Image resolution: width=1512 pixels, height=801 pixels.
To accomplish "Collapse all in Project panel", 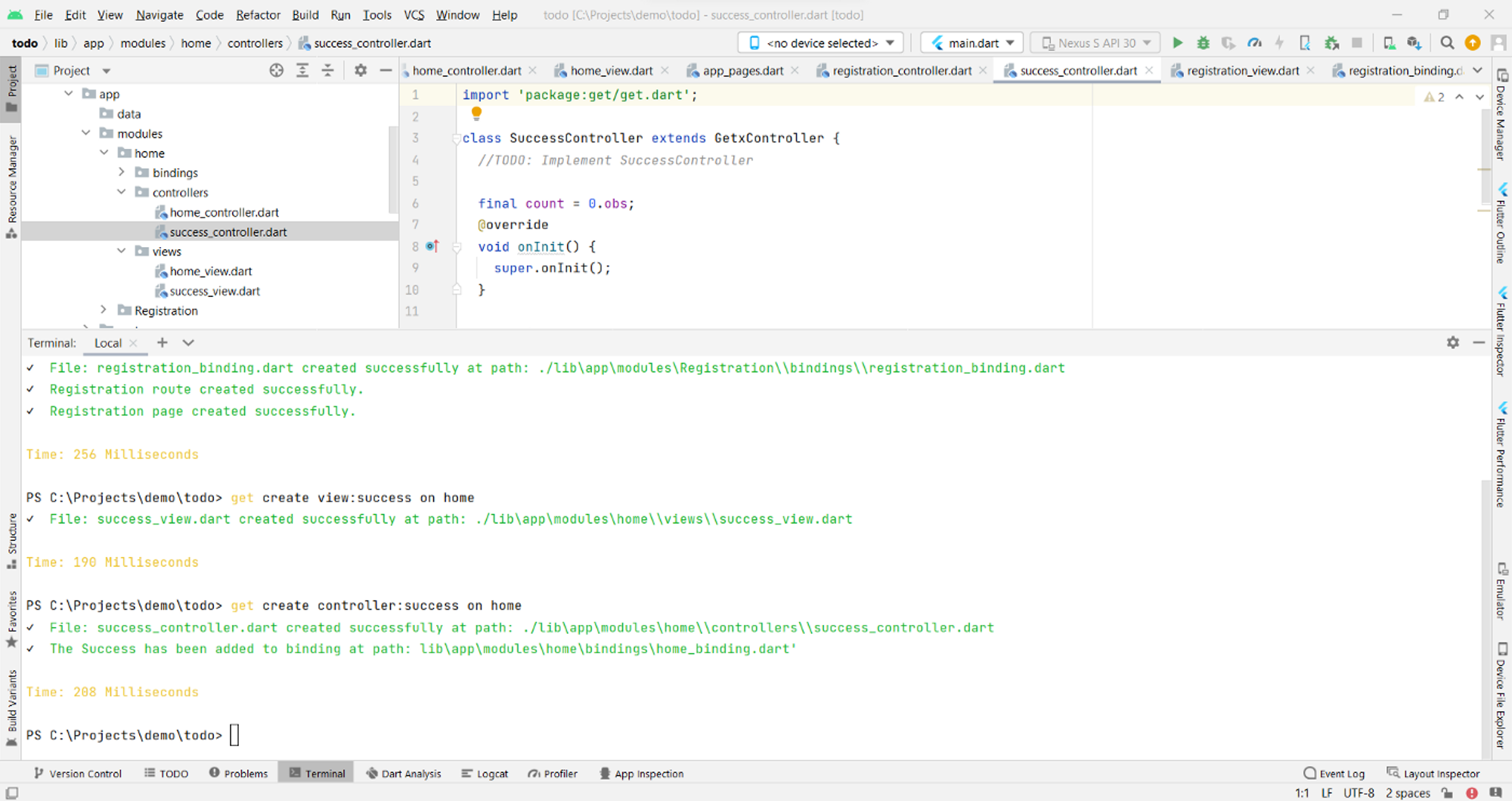I will (x=328, y=70).
